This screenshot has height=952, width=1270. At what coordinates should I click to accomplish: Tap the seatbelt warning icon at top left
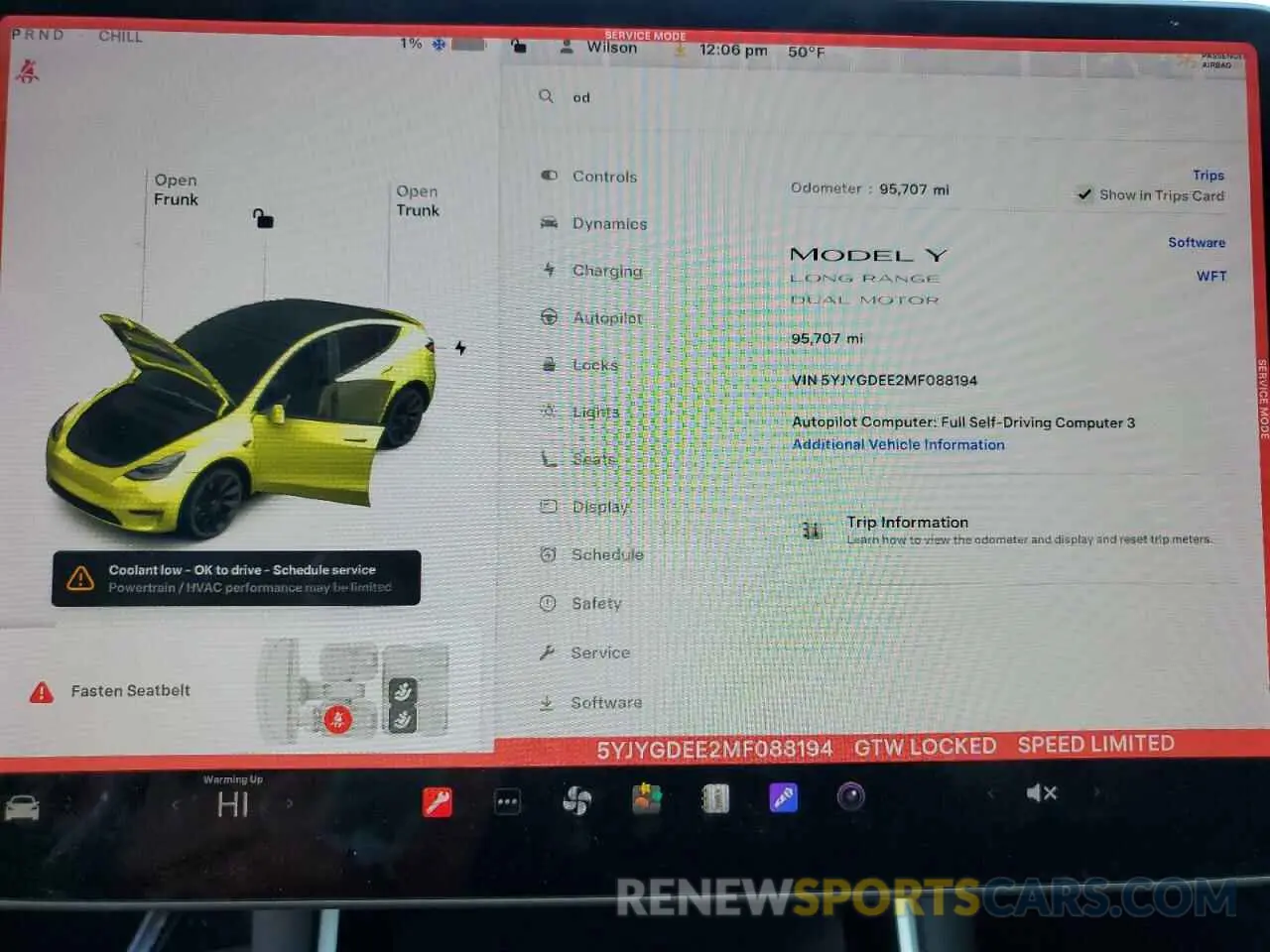tap(27, 70)
